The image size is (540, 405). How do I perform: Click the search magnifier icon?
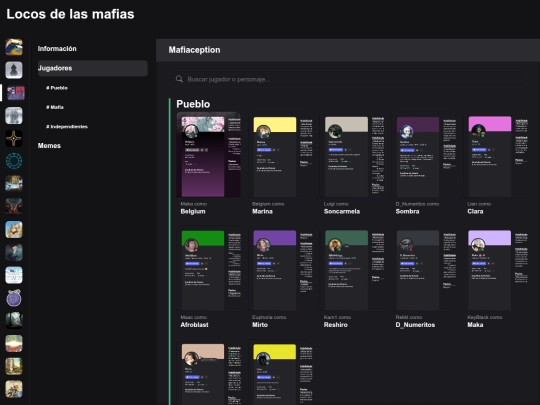(x=179, y=79)
